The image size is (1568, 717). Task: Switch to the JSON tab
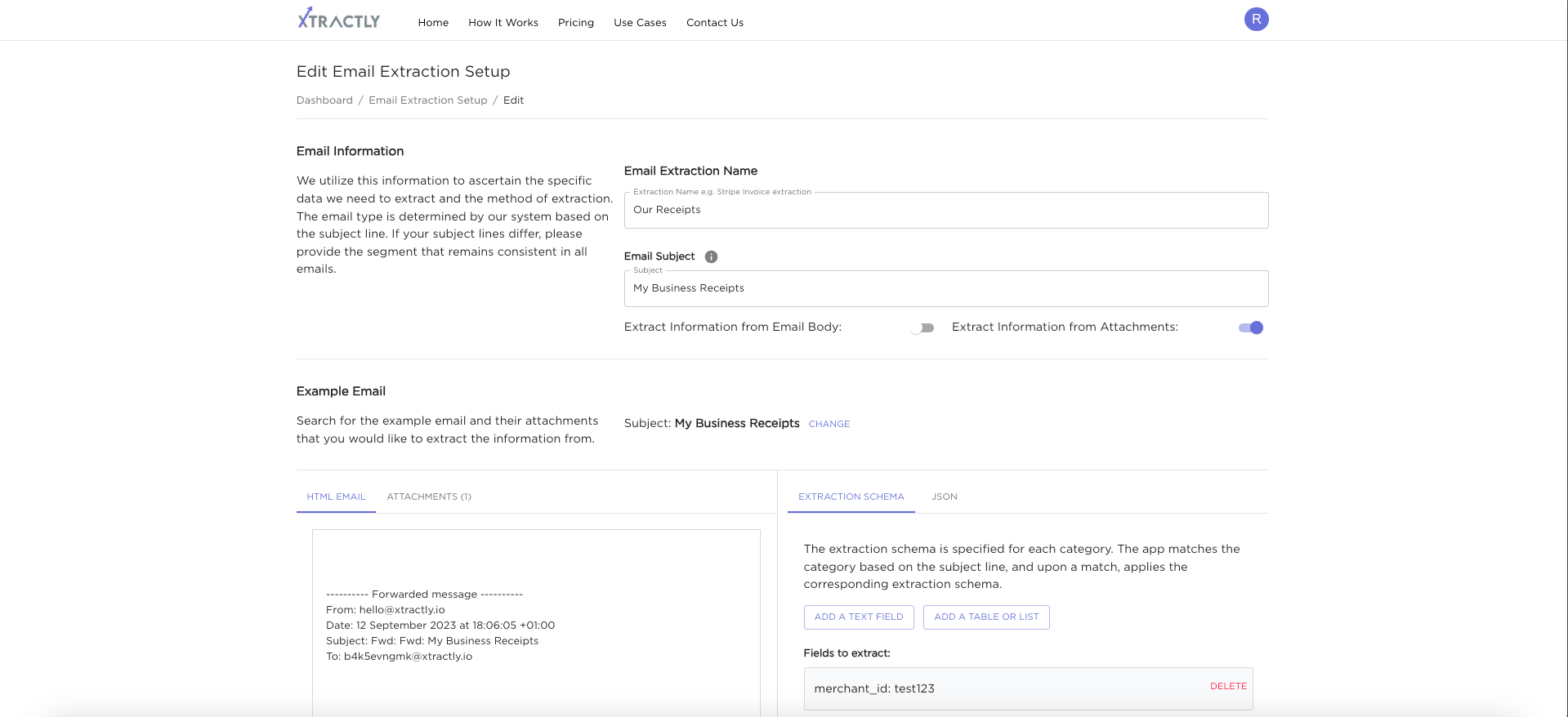945,497
